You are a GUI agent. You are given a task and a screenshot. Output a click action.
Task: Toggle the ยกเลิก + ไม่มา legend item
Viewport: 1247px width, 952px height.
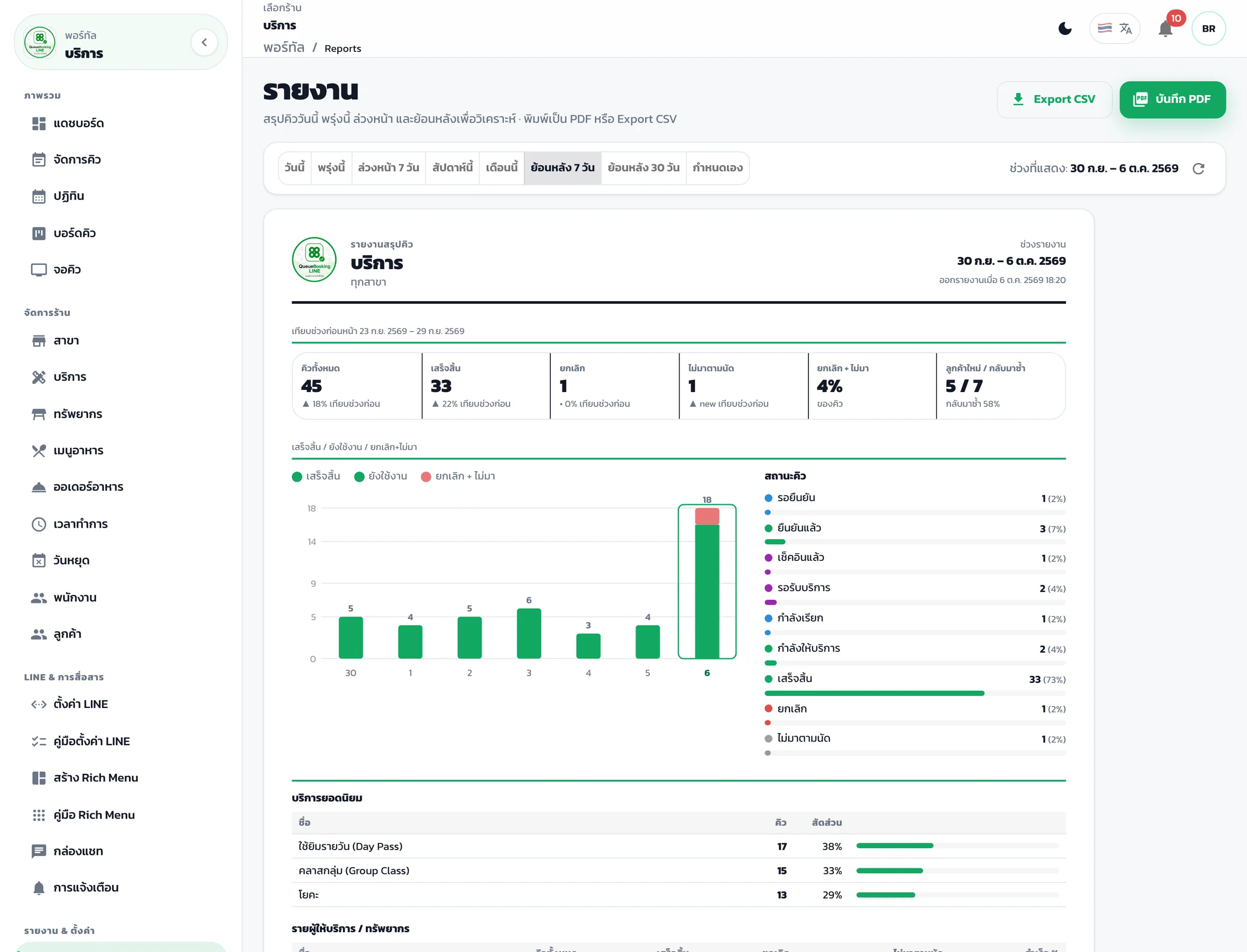tap(458, 476)
